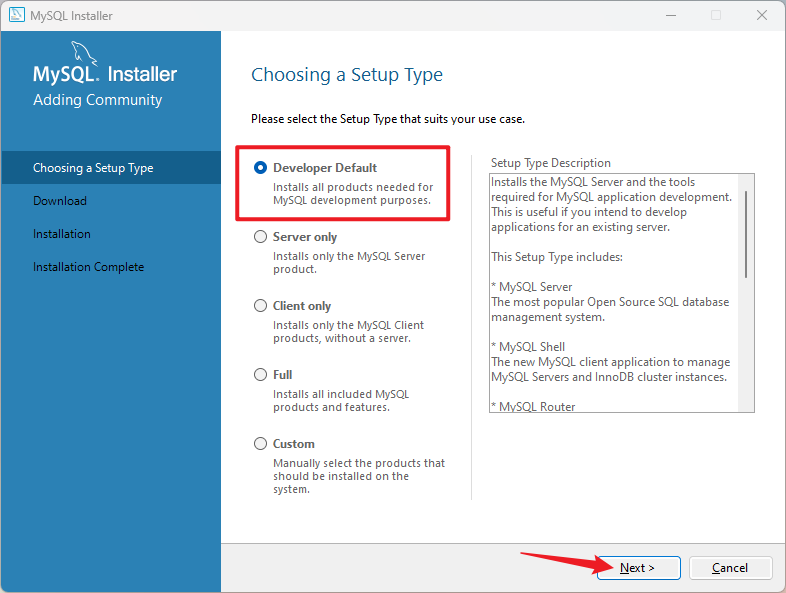Click the description box scrollbar thumb

[746, 232]
